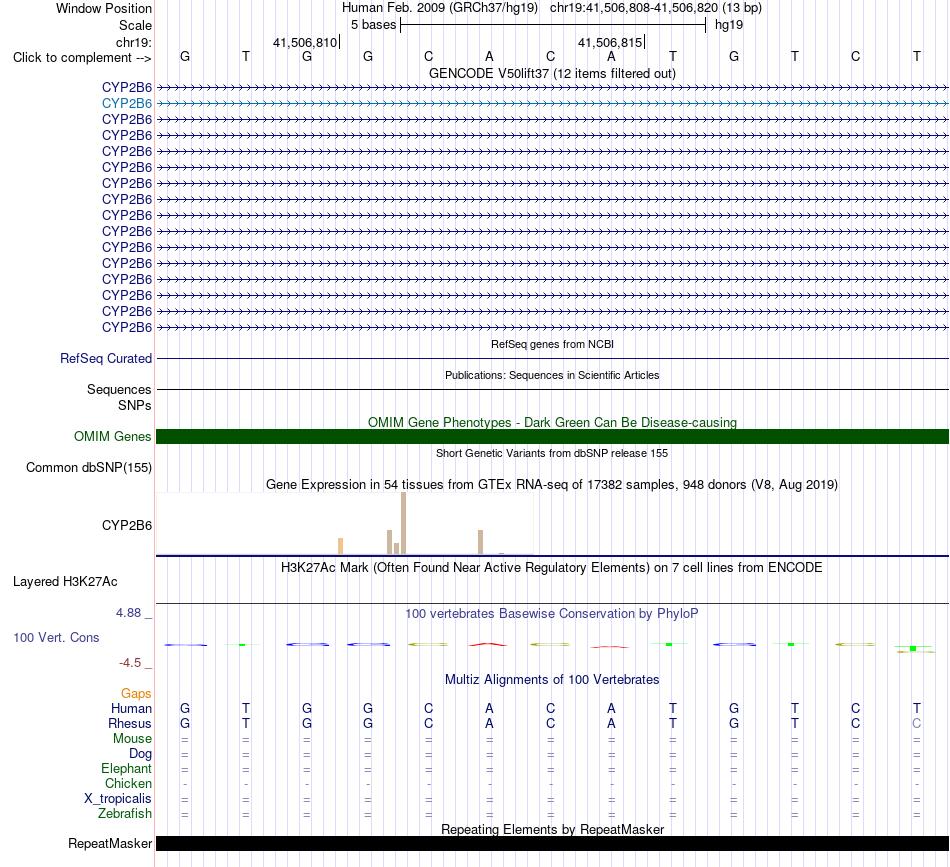Click the light-blue highlighted CYP2B6 transcript label

coord(127,104)
